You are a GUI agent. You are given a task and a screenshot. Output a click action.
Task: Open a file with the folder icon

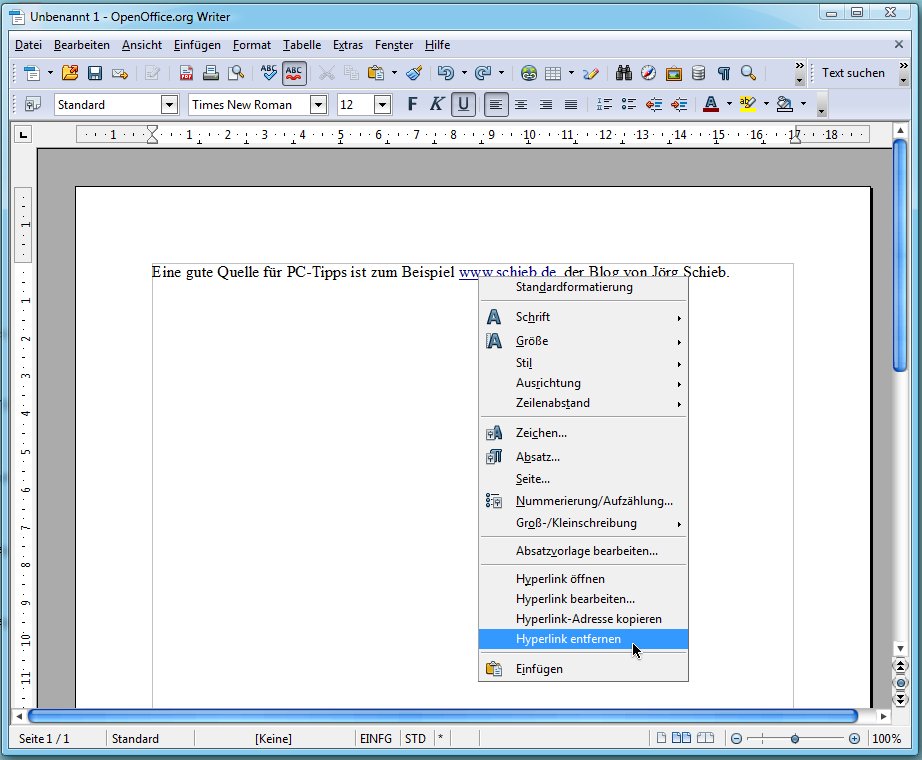click(x=69, y=73)
